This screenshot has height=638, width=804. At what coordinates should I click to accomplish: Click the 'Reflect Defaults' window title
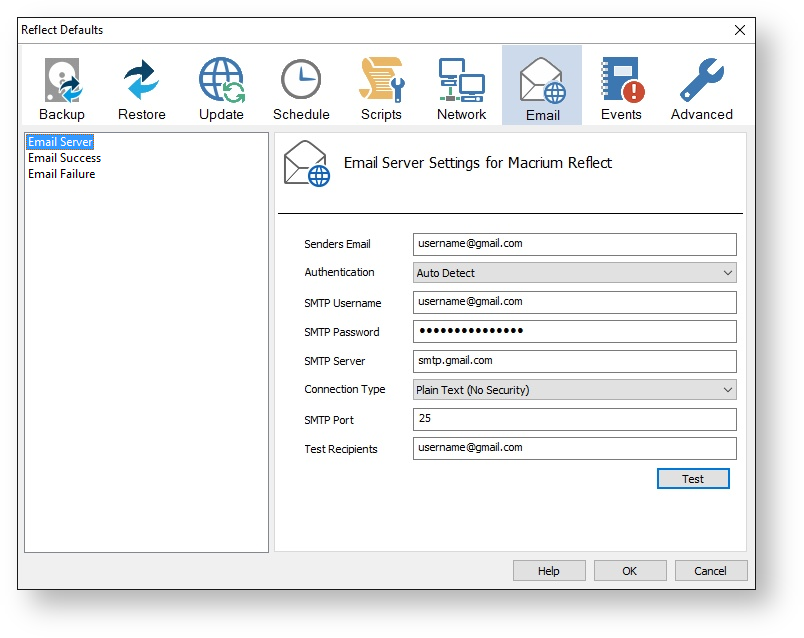pos(62,30)
